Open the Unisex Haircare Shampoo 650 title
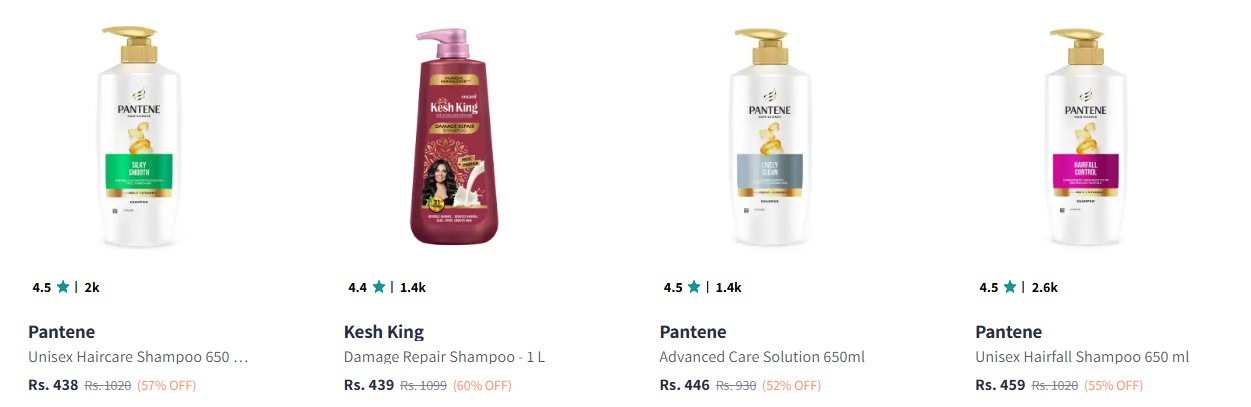The height and width of the screenshot is (407, 1251). coord(138,357)
